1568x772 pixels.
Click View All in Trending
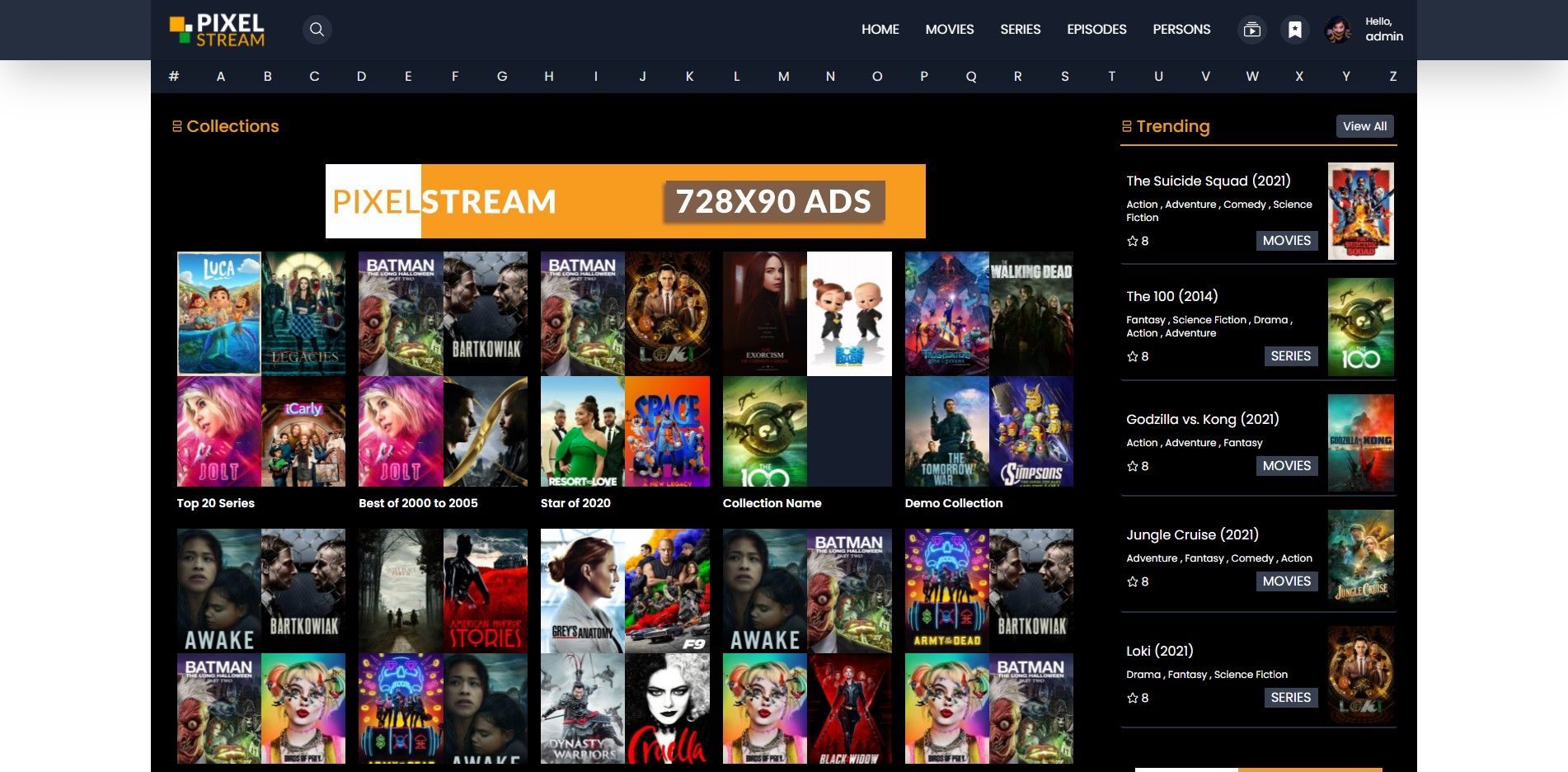tap(1364, 126)
